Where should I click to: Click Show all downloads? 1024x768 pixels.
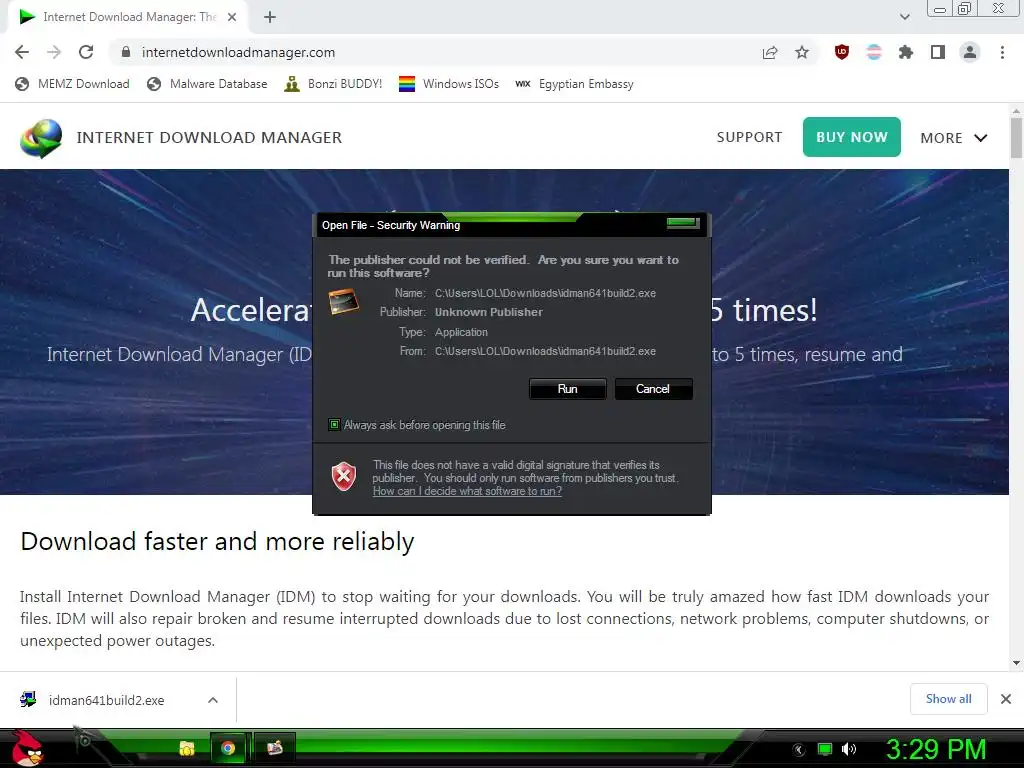(948, 699)
